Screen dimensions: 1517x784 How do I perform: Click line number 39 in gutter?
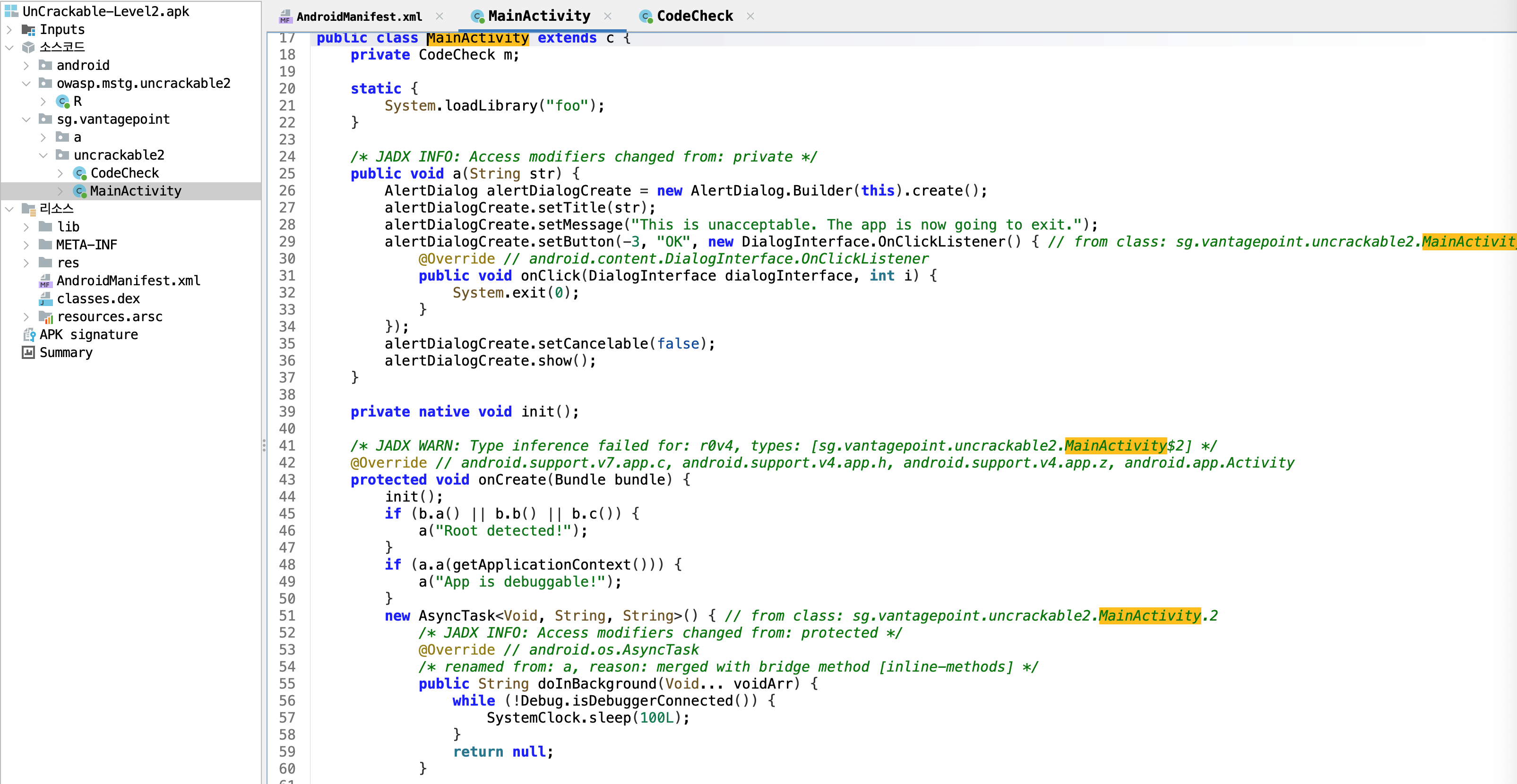coord(287,412)
